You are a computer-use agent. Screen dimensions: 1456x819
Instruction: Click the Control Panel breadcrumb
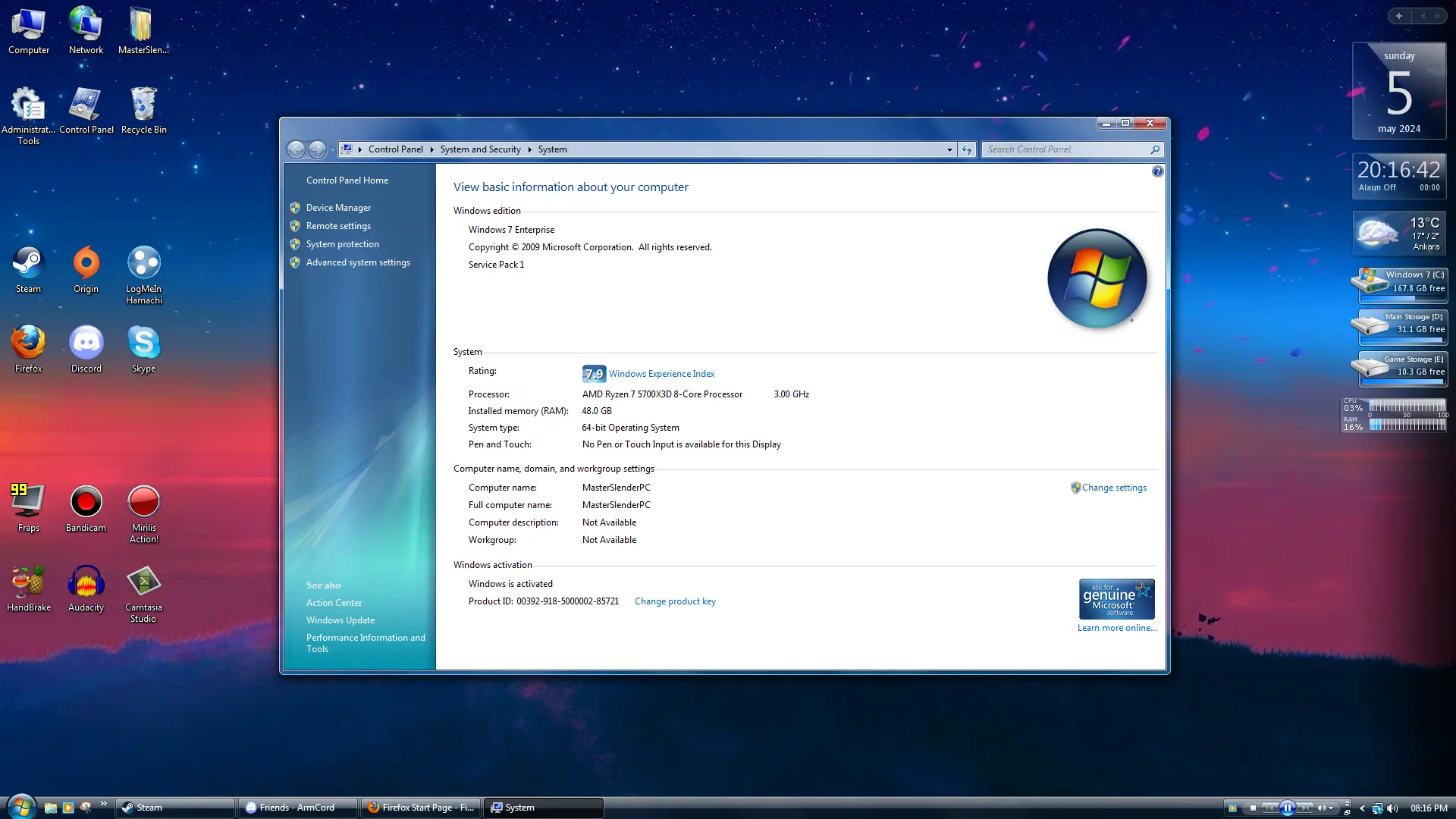[x=396, y=149]
